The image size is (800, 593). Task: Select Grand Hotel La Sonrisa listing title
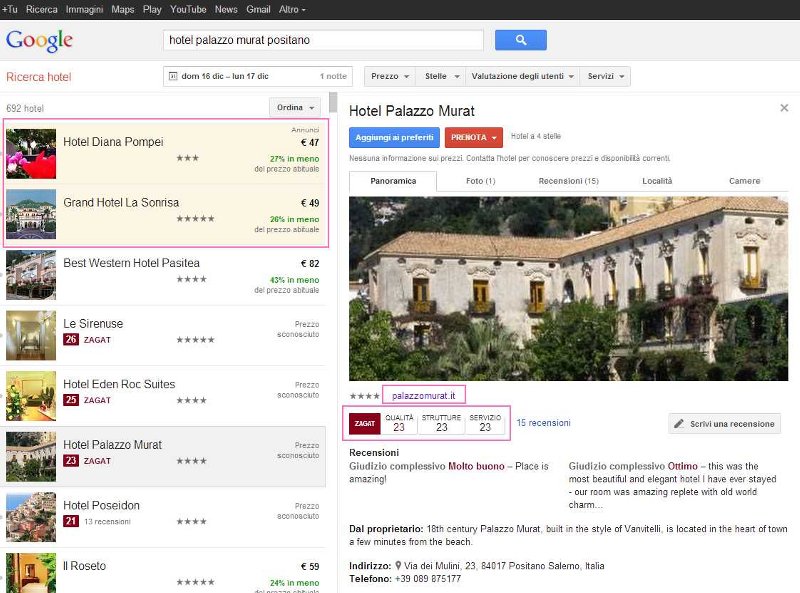click(121, 203)
